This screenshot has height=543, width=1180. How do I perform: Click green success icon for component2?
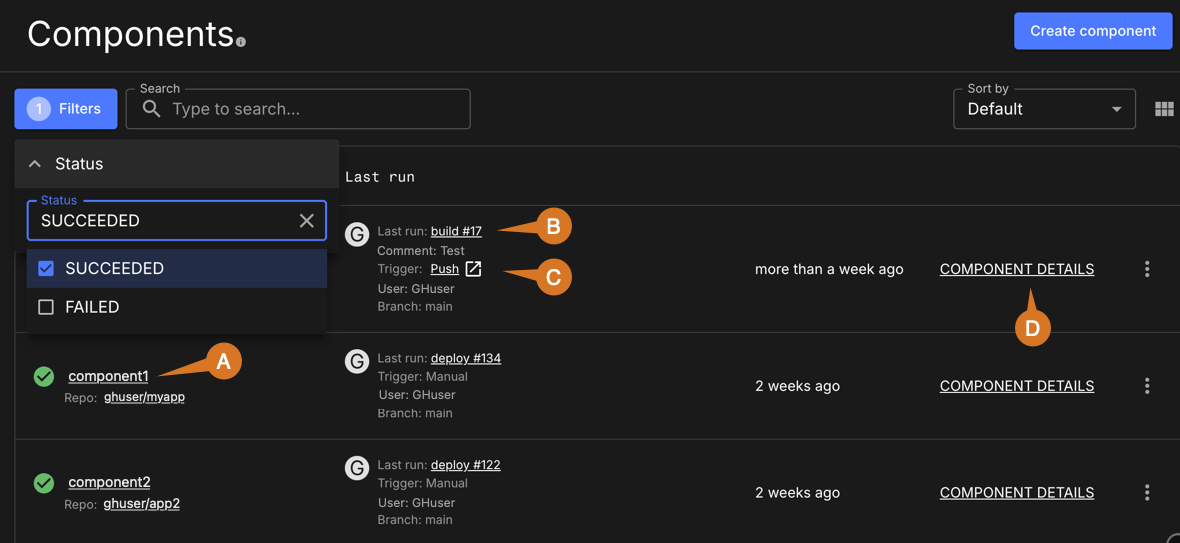[44, 483]
